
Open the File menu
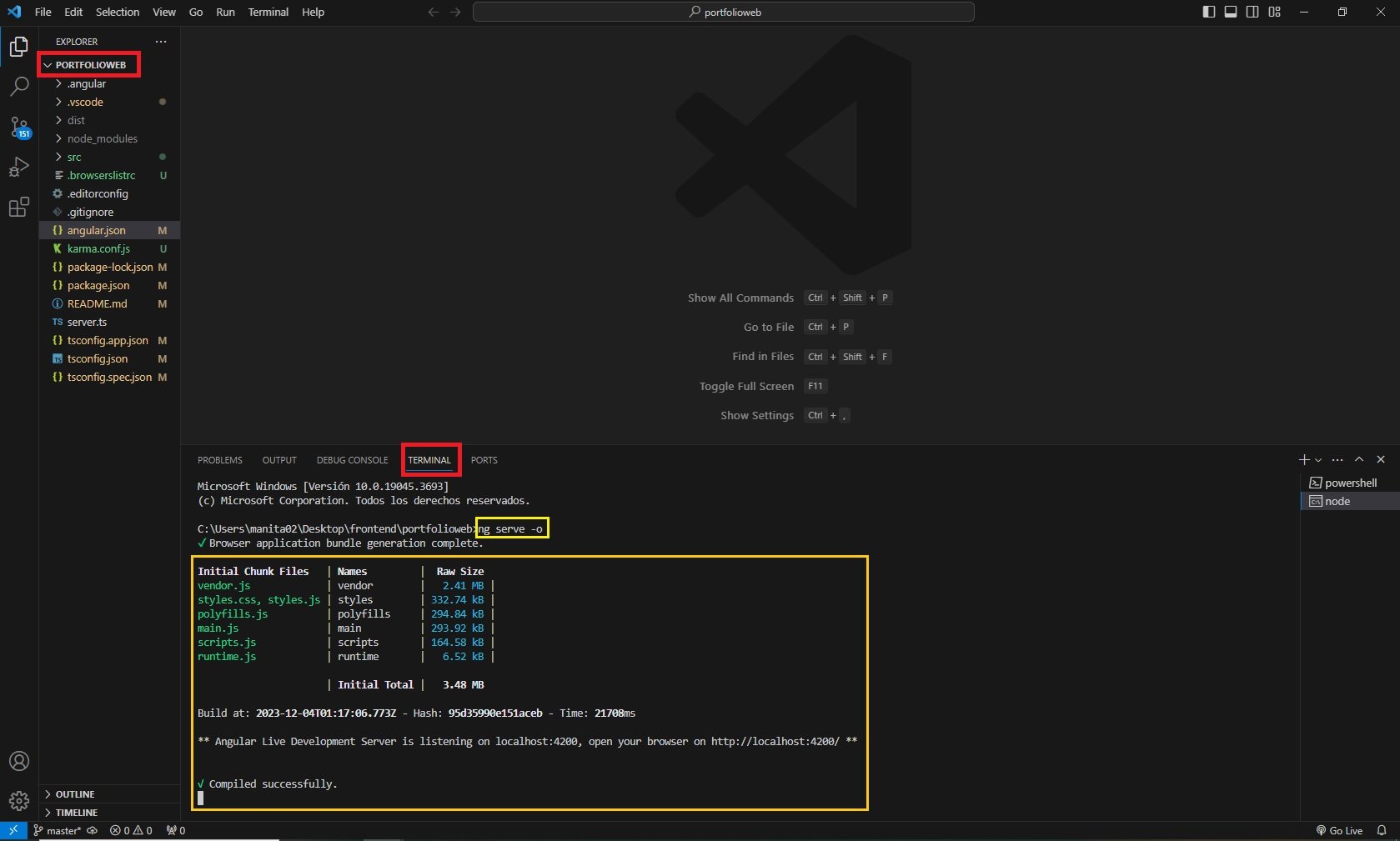click(x=43, y=12)
